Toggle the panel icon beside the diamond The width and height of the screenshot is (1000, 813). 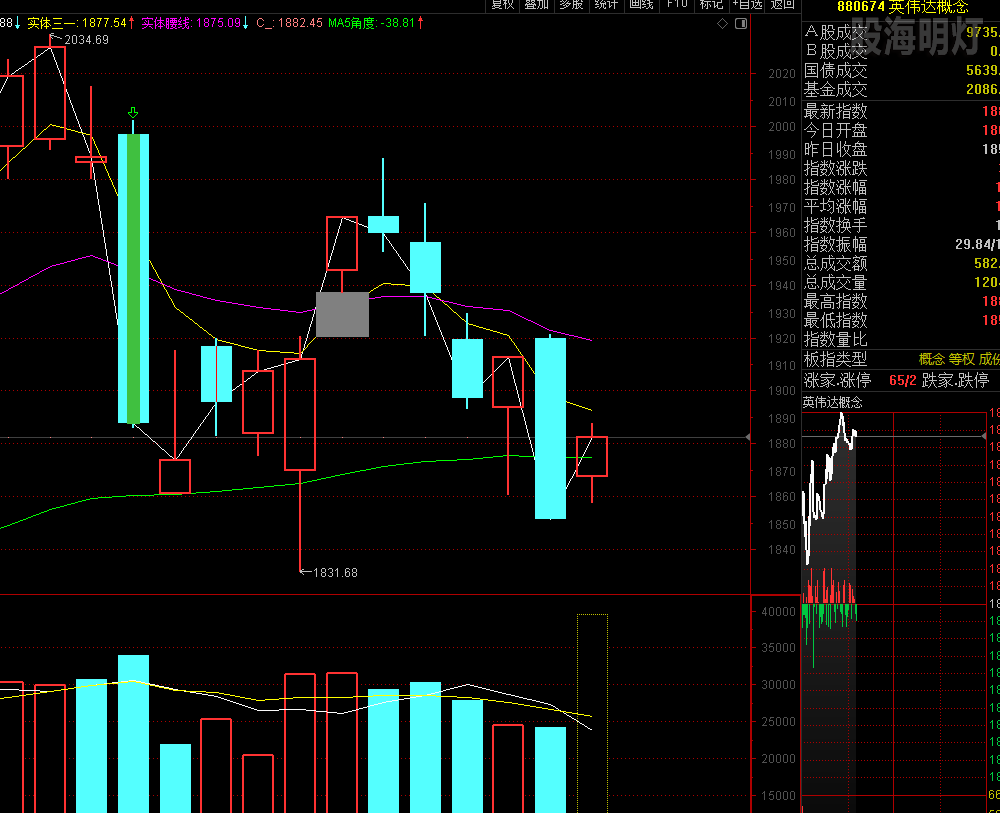click(740, 24)
